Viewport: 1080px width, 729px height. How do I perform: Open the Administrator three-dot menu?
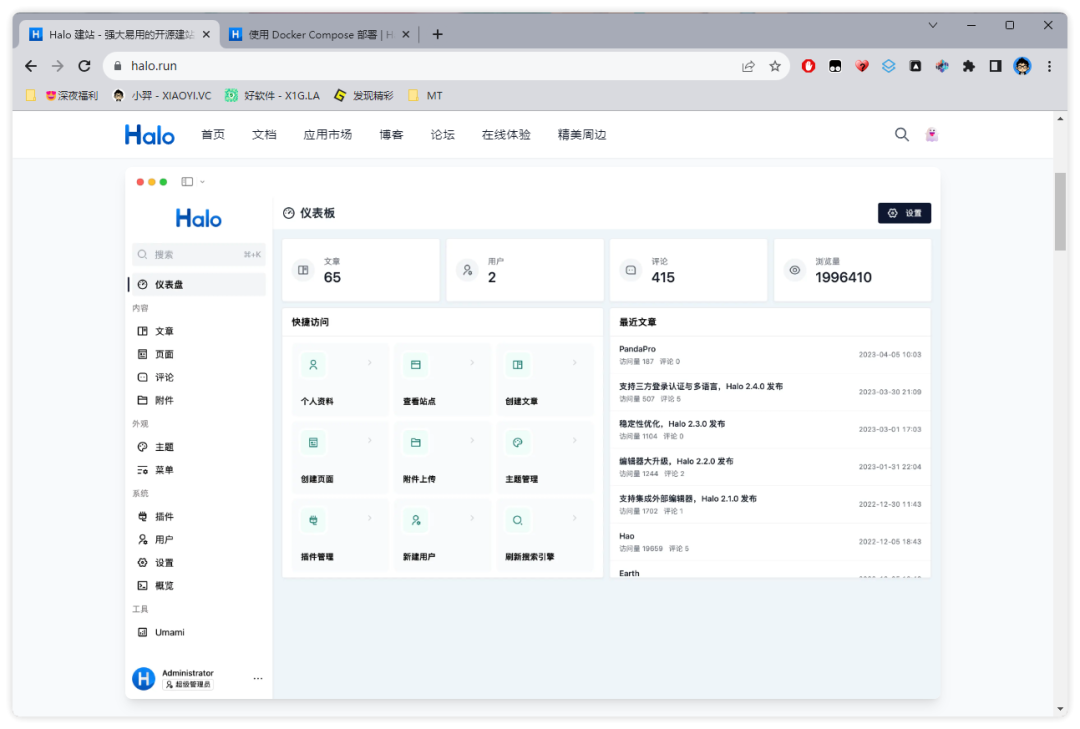point(257,679)
